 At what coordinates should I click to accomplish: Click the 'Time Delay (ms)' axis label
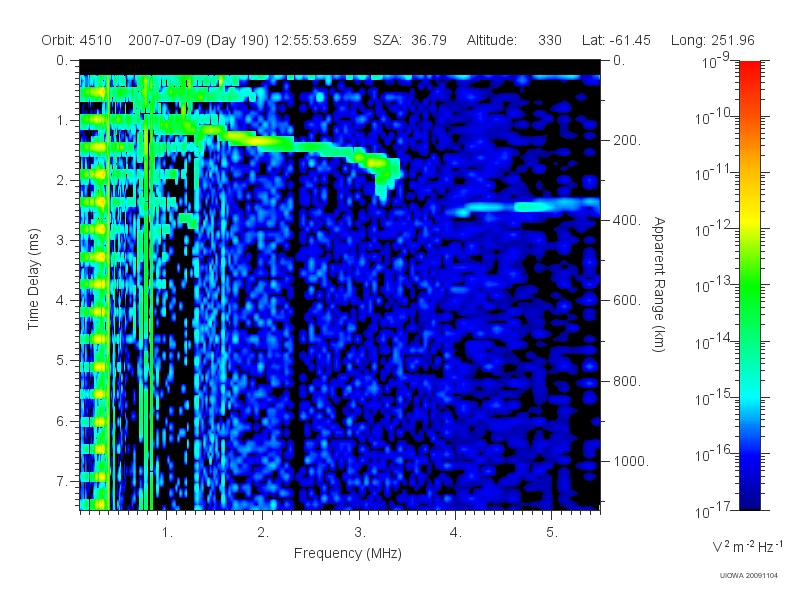(x=33, y=279)
